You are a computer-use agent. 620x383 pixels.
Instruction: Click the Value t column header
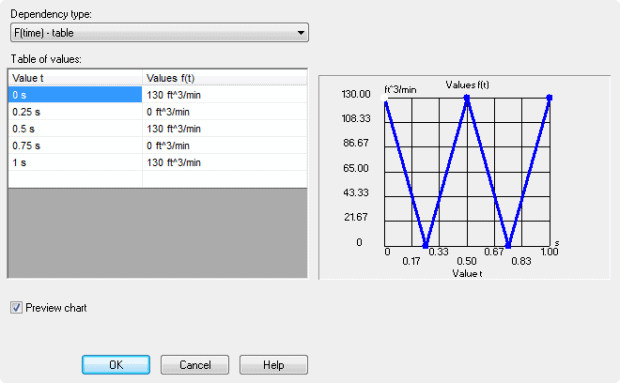coord(75,78)
